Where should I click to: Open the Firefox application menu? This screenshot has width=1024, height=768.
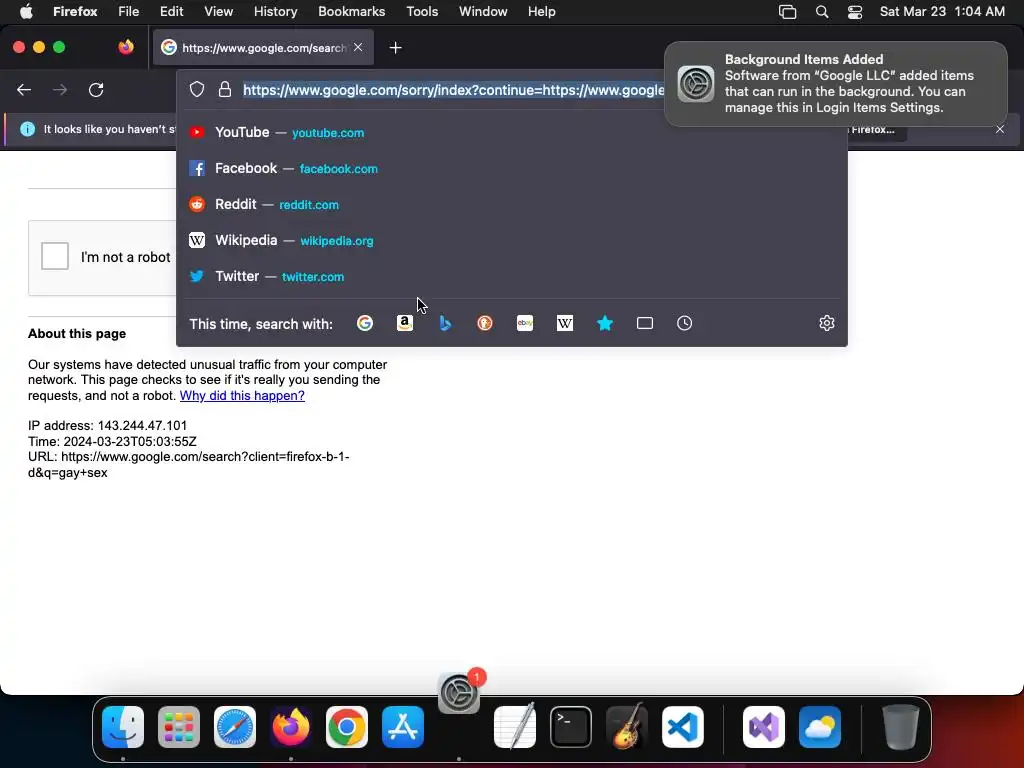pos(75,11)
